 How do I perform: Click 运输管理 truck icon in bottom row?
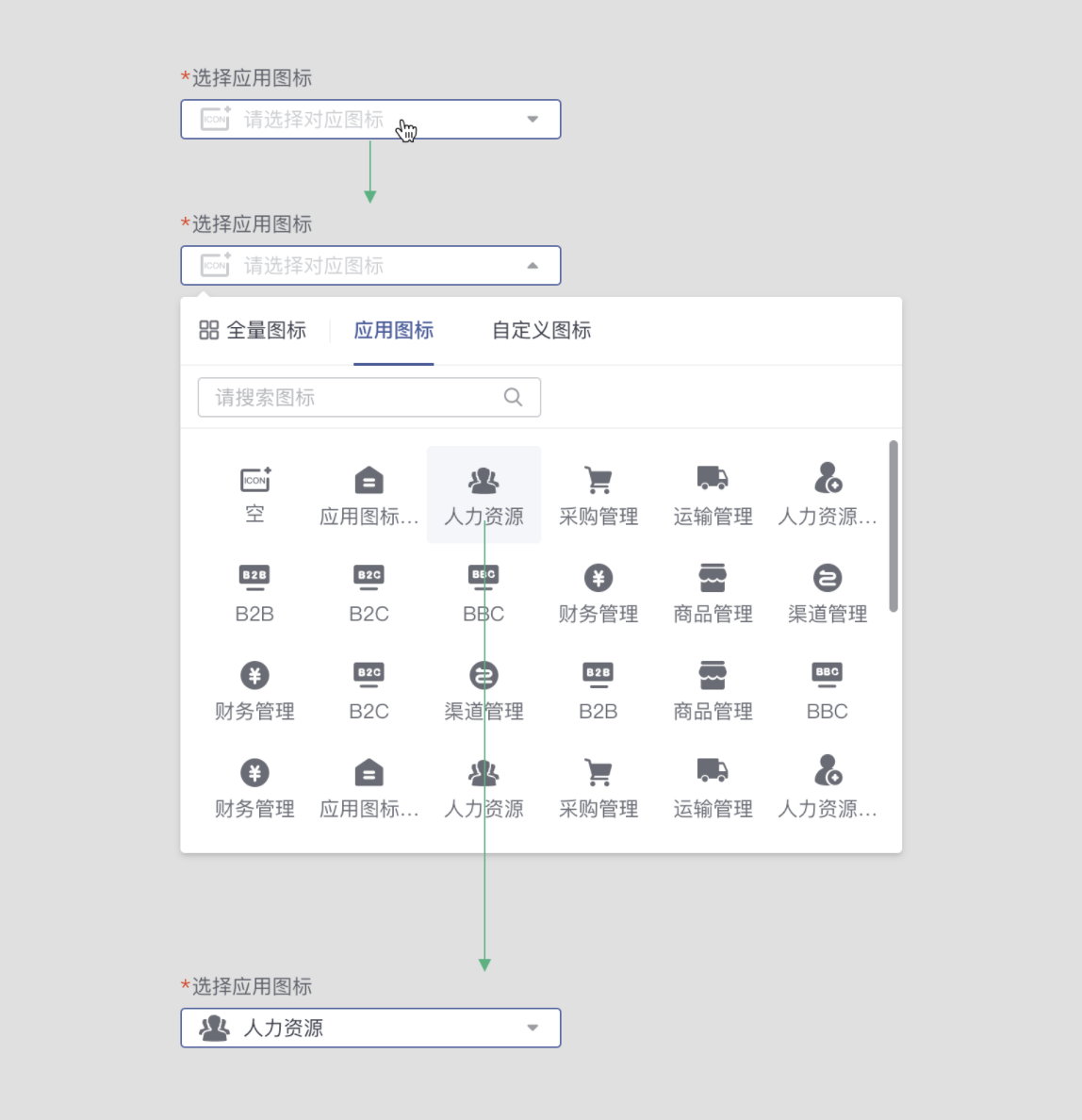point(713,787)
